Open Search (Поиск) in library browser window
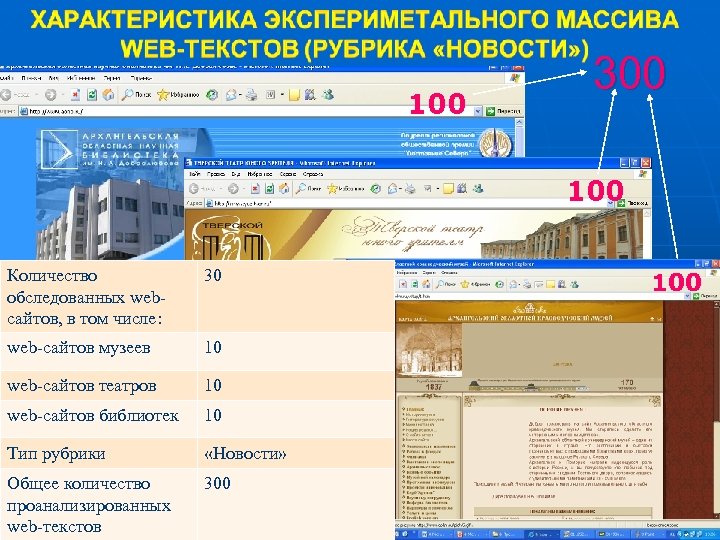This screenshot has width=720, height=540. tap(136, 95)
